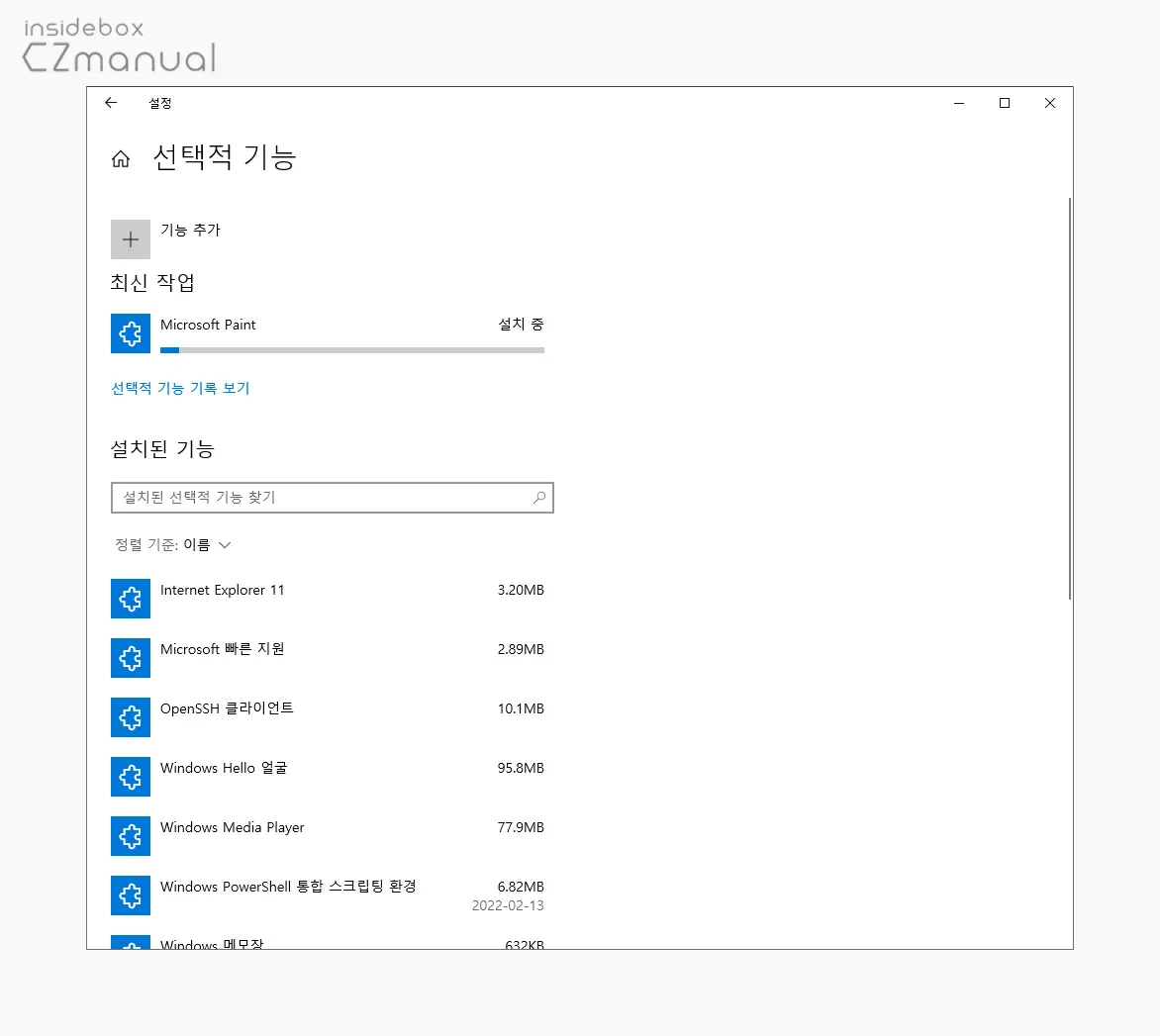Image resolution: width=1160 pixels, height=1036 pixels.
Task: Select Microsoft 빠른 지원 entry
Action: 222,649
